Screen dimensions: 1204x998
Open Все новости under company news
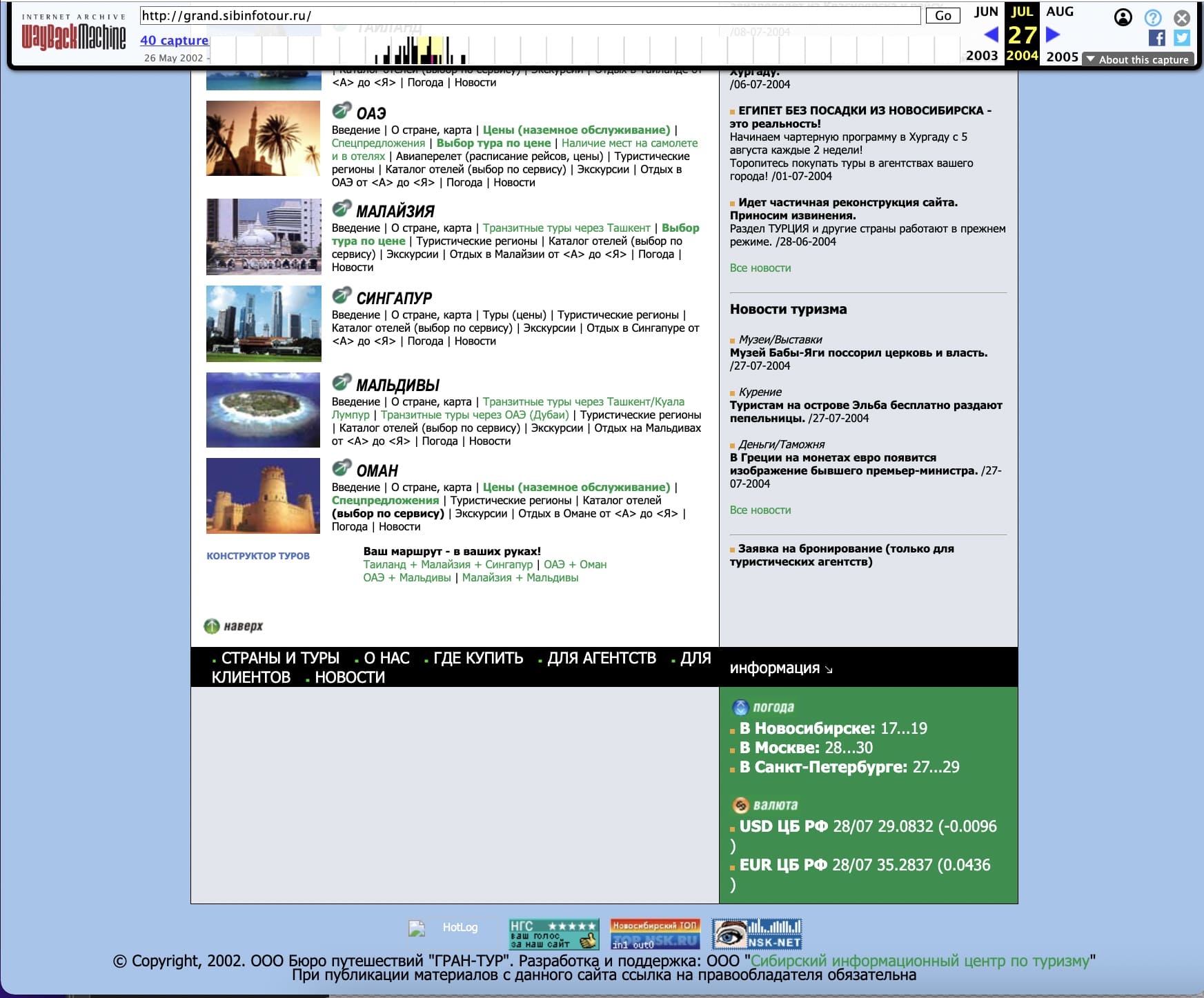(760, 268)
